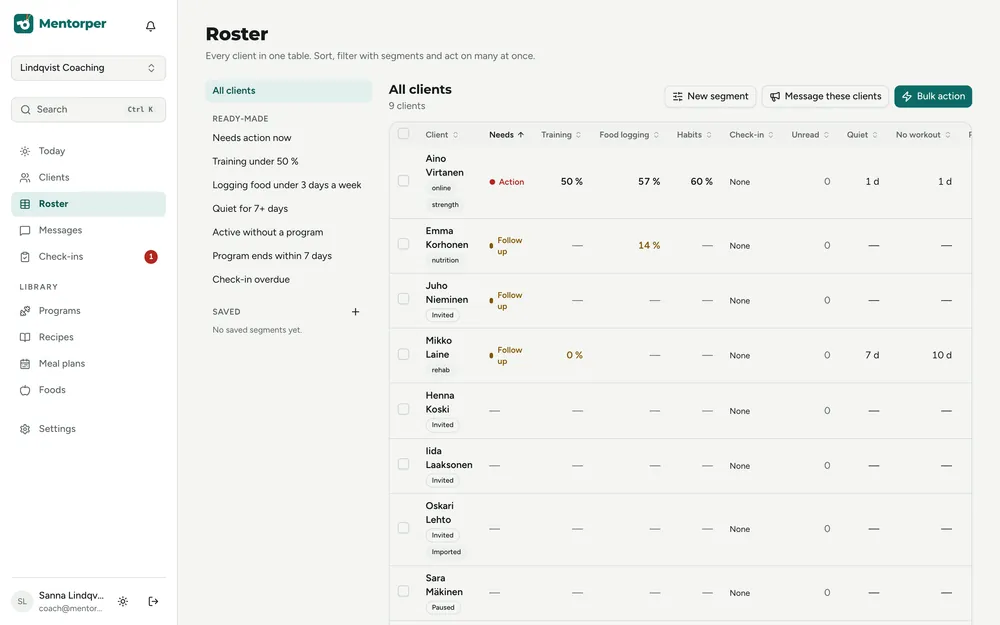This screenshot has width=1000, height=625.
Task: Click the strength tag under Aino Virtanen
Action: [x=445, y=205]
